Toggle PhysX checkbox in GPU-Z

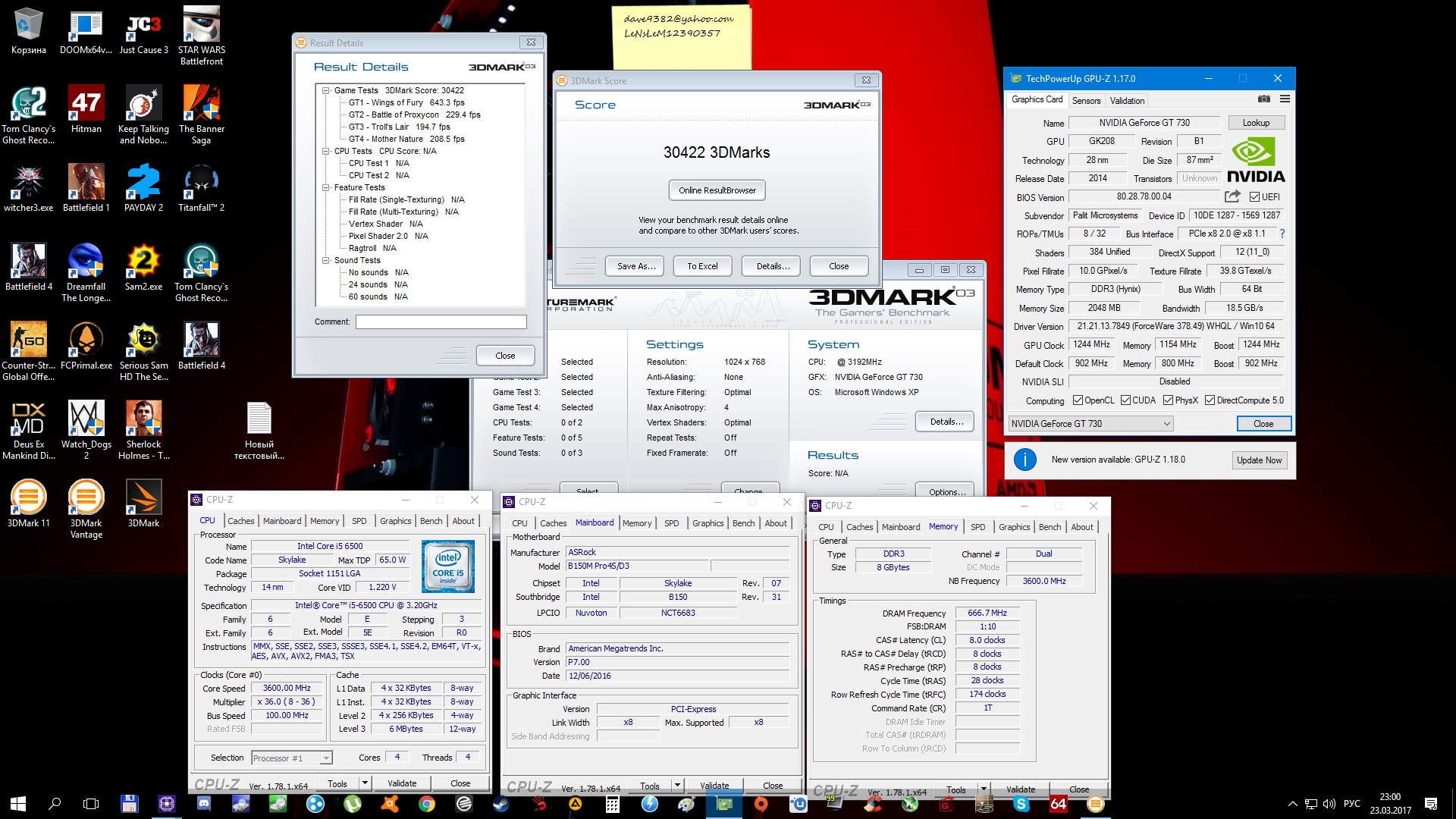coord(1168,400)
